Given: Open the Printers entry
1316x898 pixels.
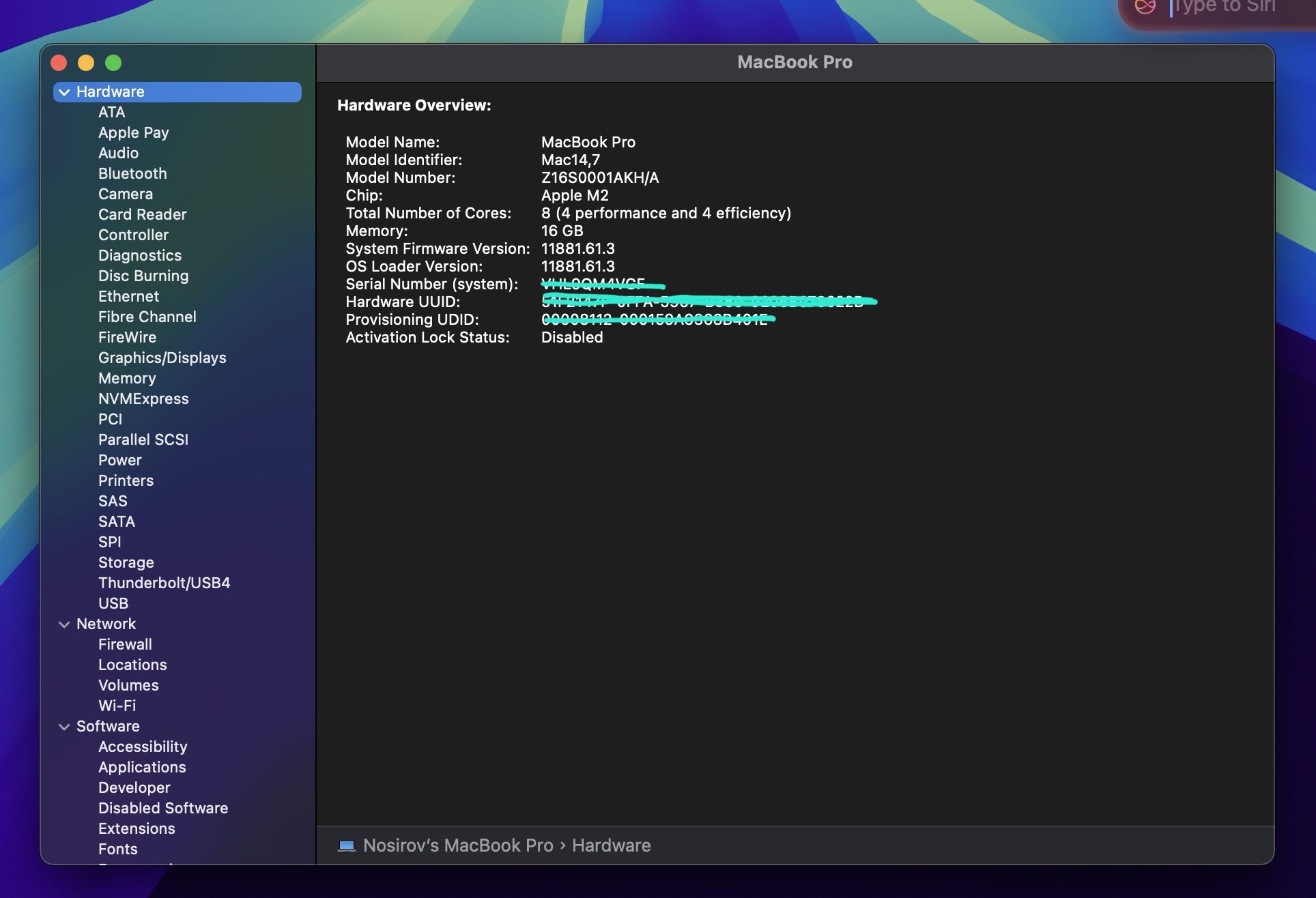Looking at the screenshot, I should tap(126, 481).
